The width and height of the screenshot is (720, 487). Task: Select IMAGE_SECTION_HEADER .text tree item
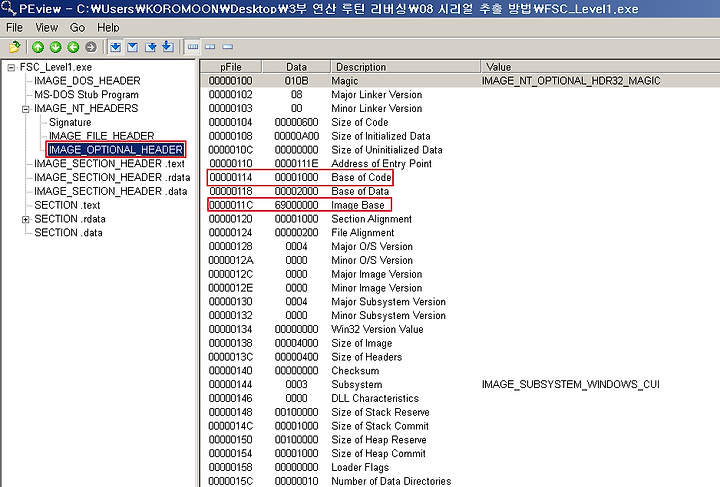click(109, 164)
